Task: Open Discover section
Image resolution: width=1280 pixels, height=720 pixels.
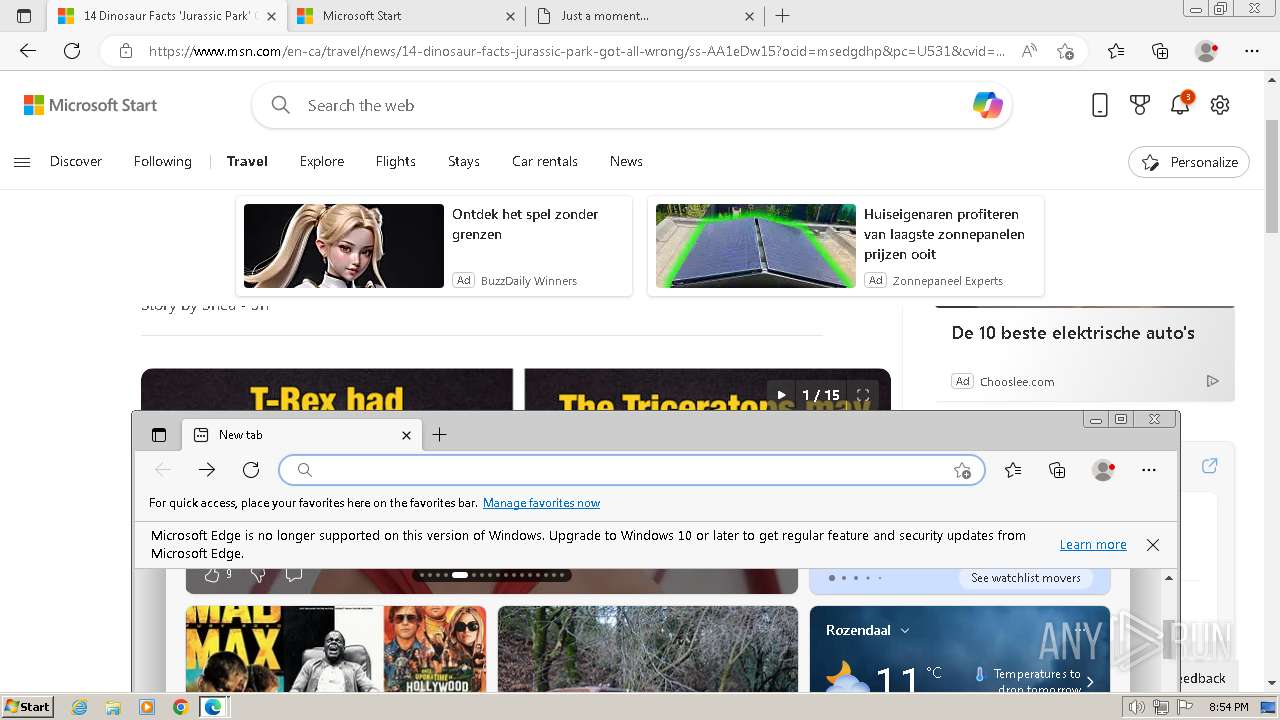Action: pos(76,162)
